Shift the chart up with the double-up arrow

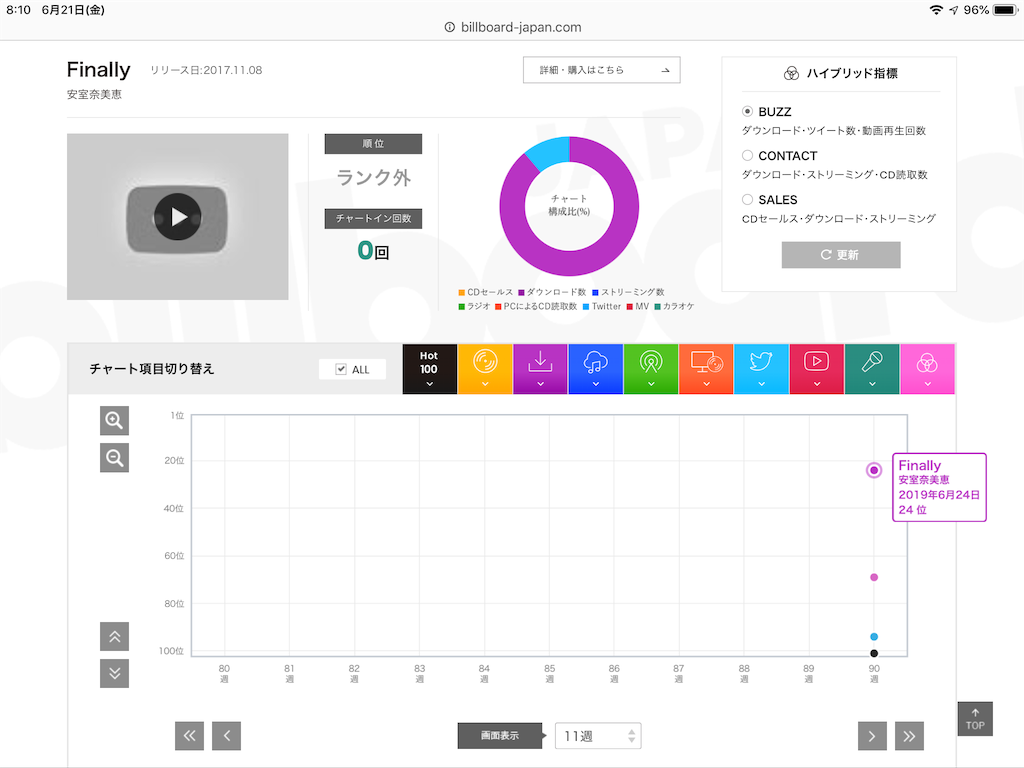click(114, 637)
